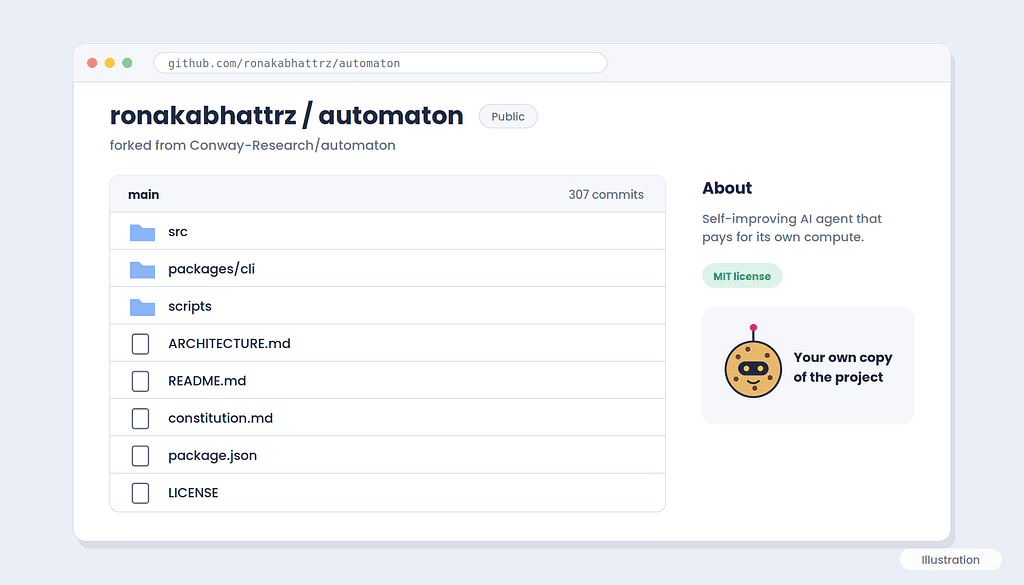1024x585 pixels.
Task: Follow the Conway-Research/automaton fork link
Action: [293, 145]
